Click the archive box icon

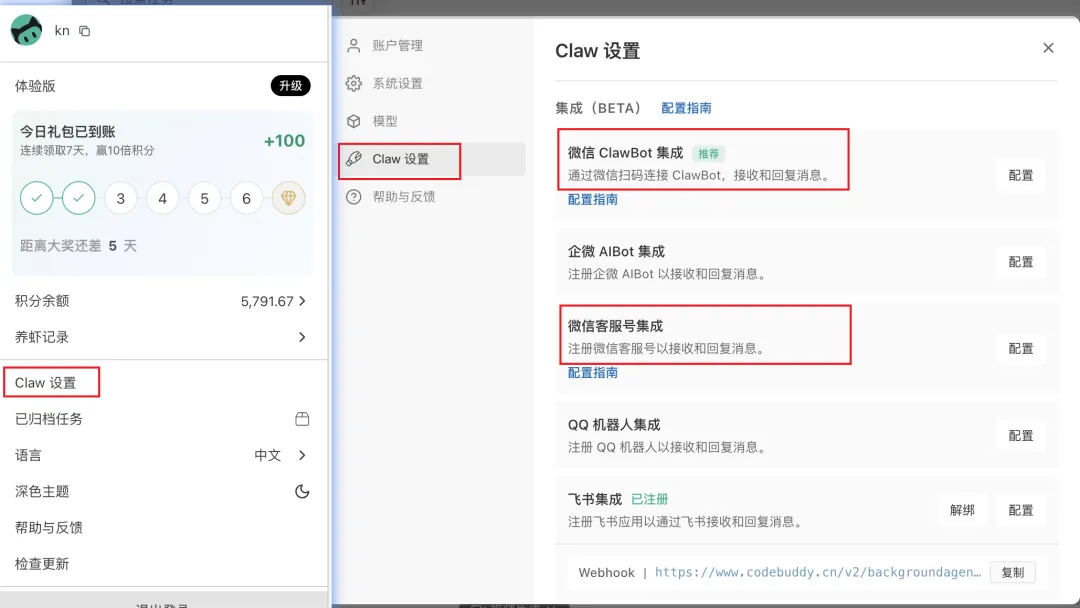[302, 419]
